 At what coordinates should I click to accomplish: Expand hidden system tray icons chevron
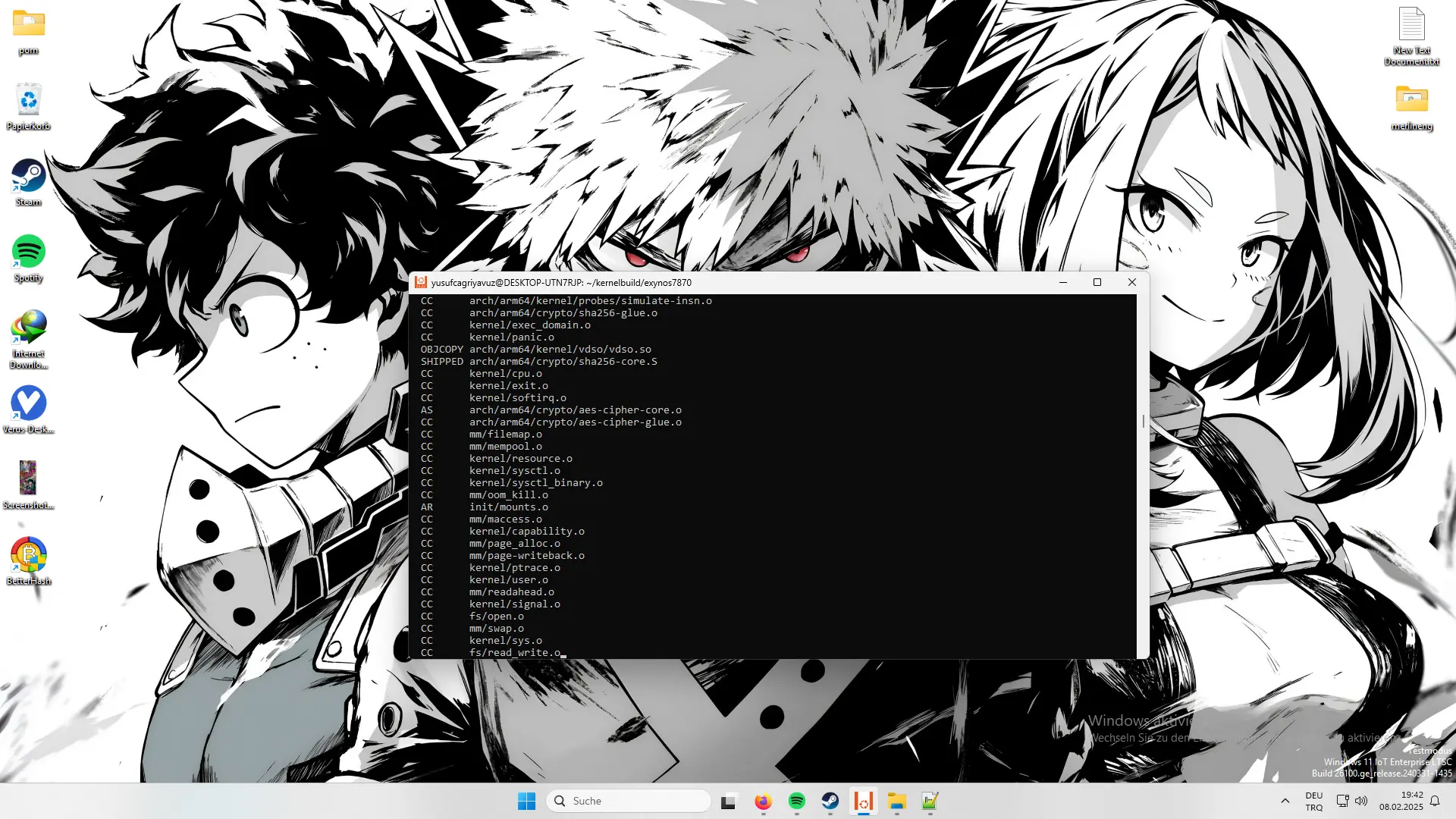pos(1285,801)
